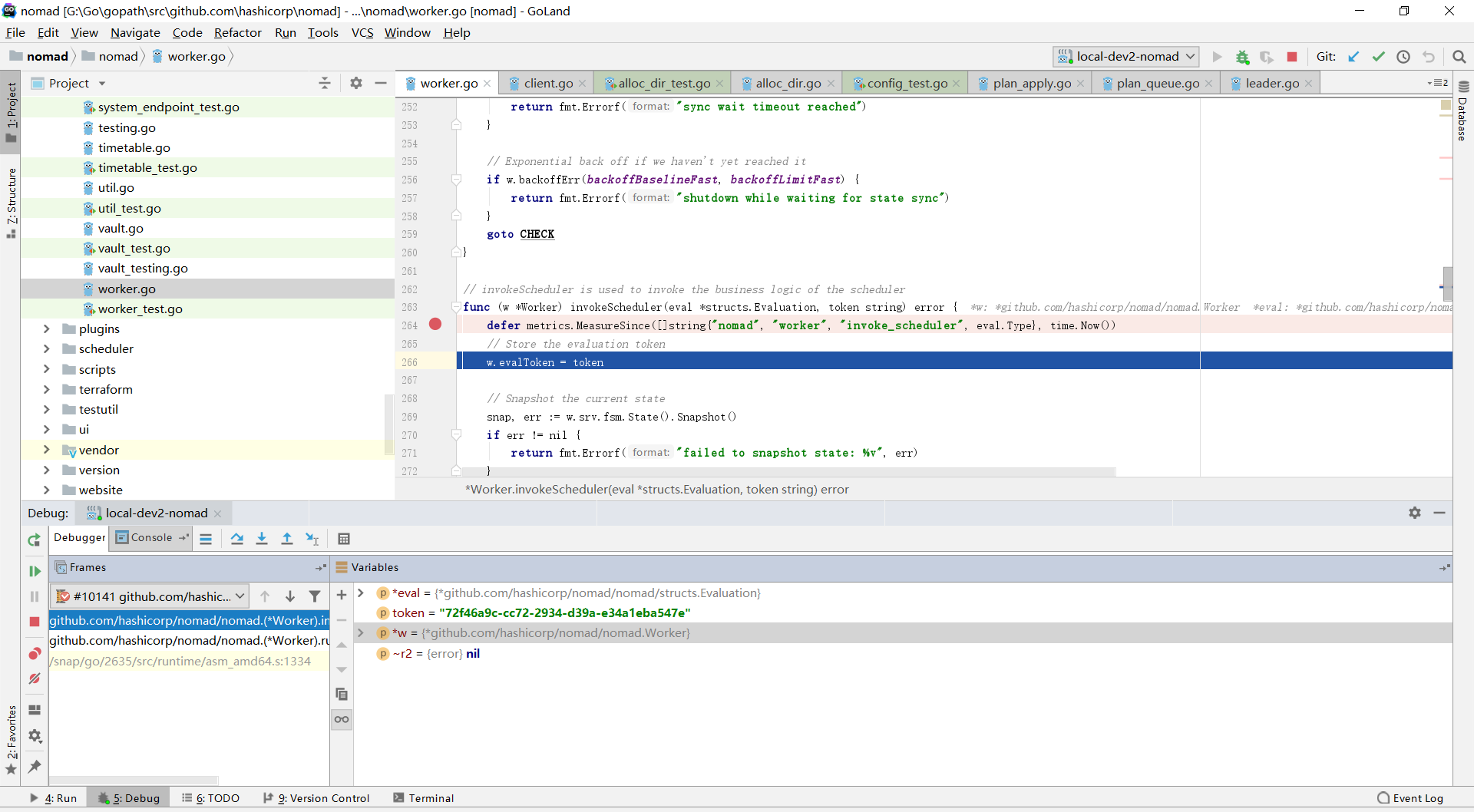
Task: Click Run to Cursor debugger icon
Action: click(x=312, y=539)
